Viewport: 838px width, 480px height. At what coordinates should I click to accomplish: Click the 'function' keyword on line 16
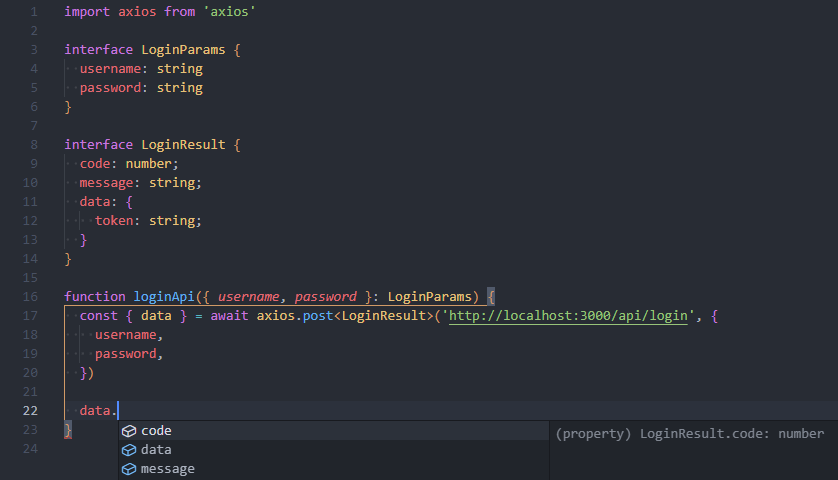coord(95,297)
